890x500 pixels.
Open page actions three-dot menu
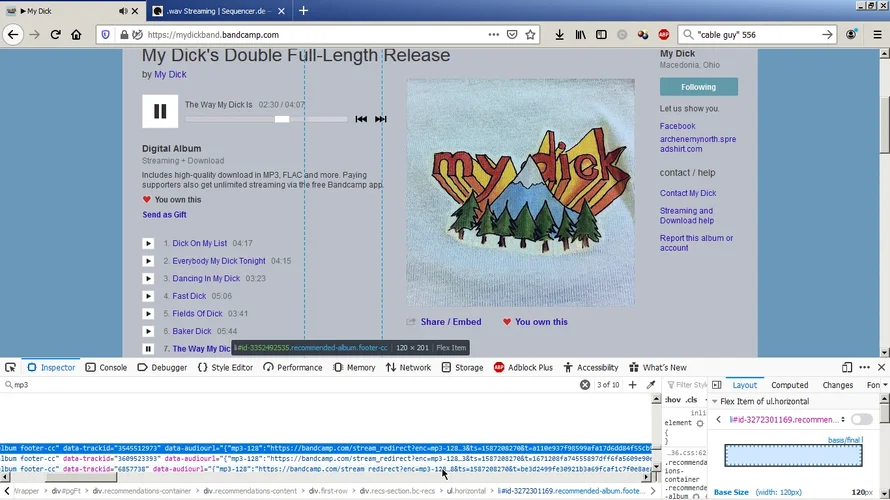[494, 35]
